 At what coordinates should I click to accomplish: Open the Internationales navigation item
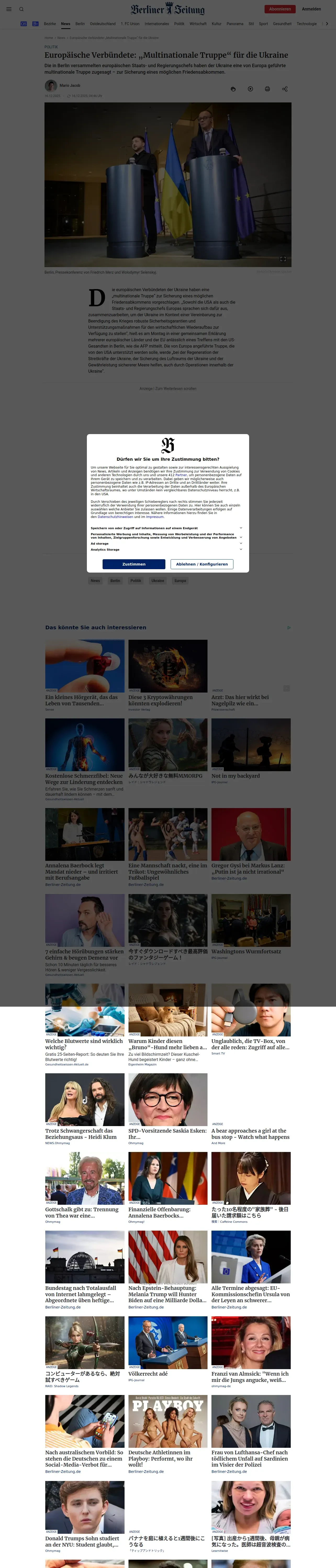coord(157,24)
